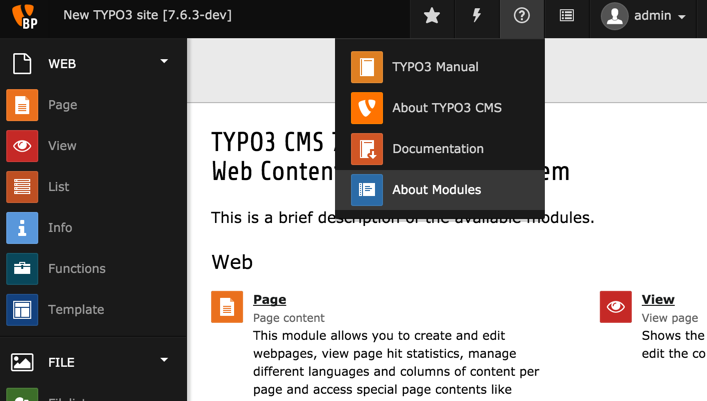Open the Info module
This screenshot has width=707, height=401.
point(60,228)
